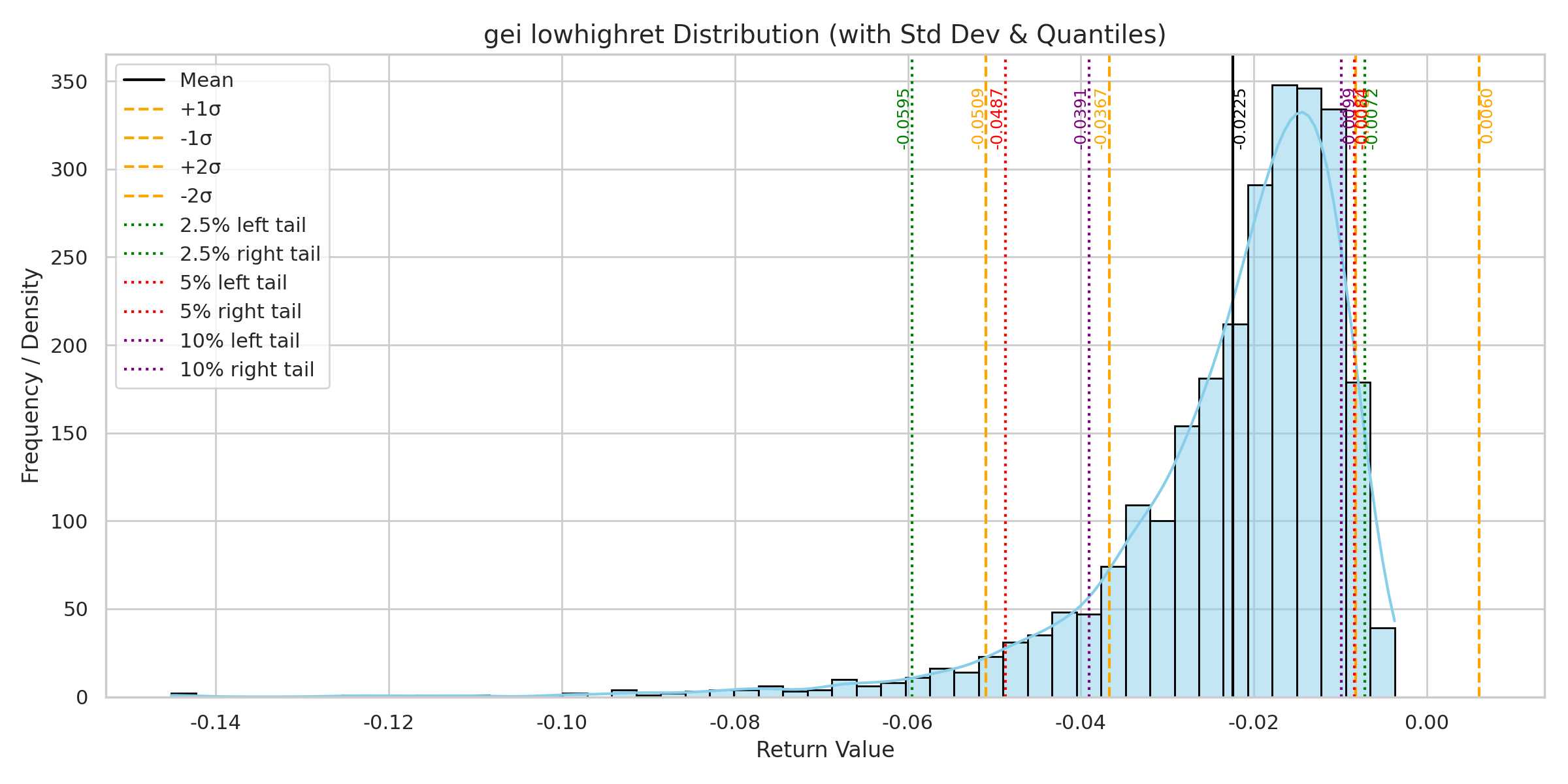Click the tallest histogram bar
This screenshot has width=1568, height=784.
click(x=1284, y=392)
